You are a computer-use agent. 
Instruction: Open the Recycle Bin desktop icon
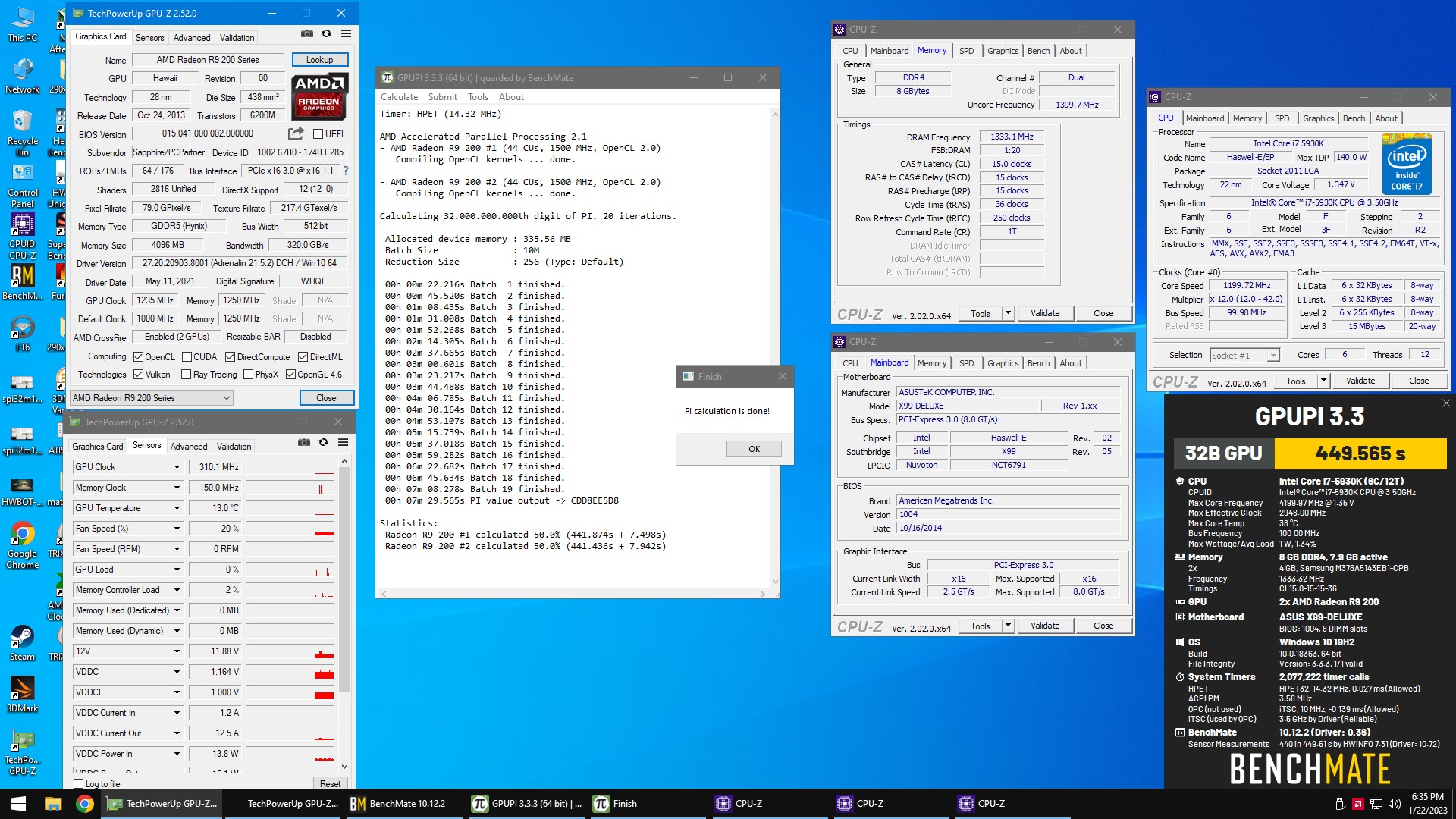22,133
